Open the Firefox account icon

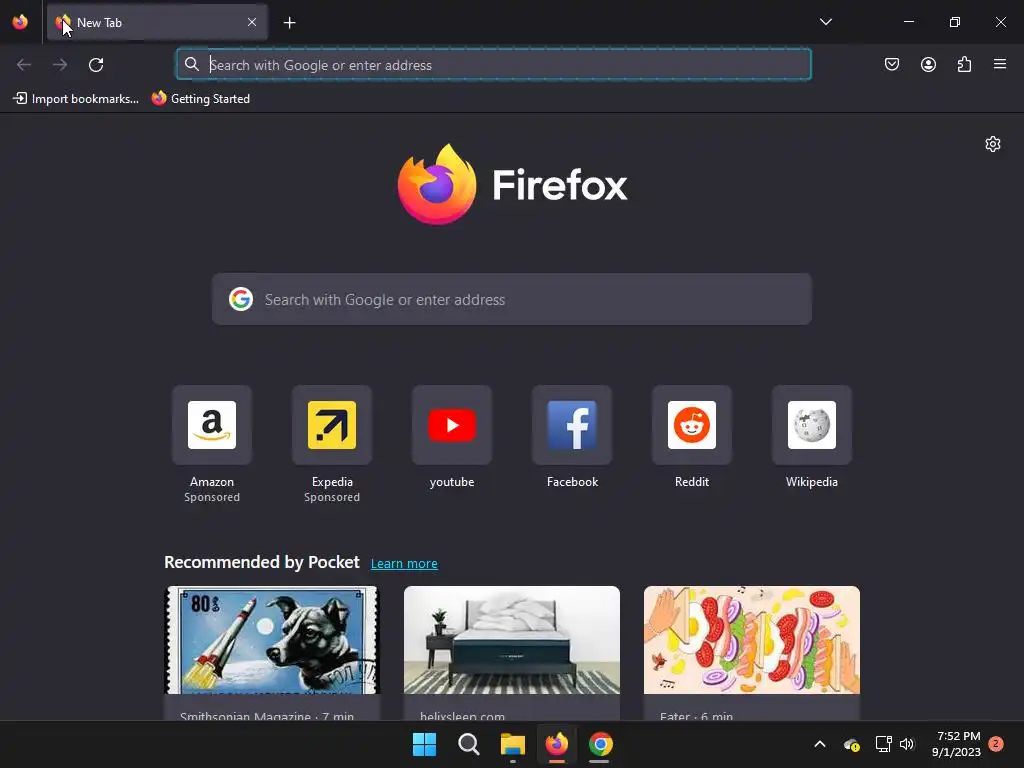pyautogui.click(x=928, y=64)
